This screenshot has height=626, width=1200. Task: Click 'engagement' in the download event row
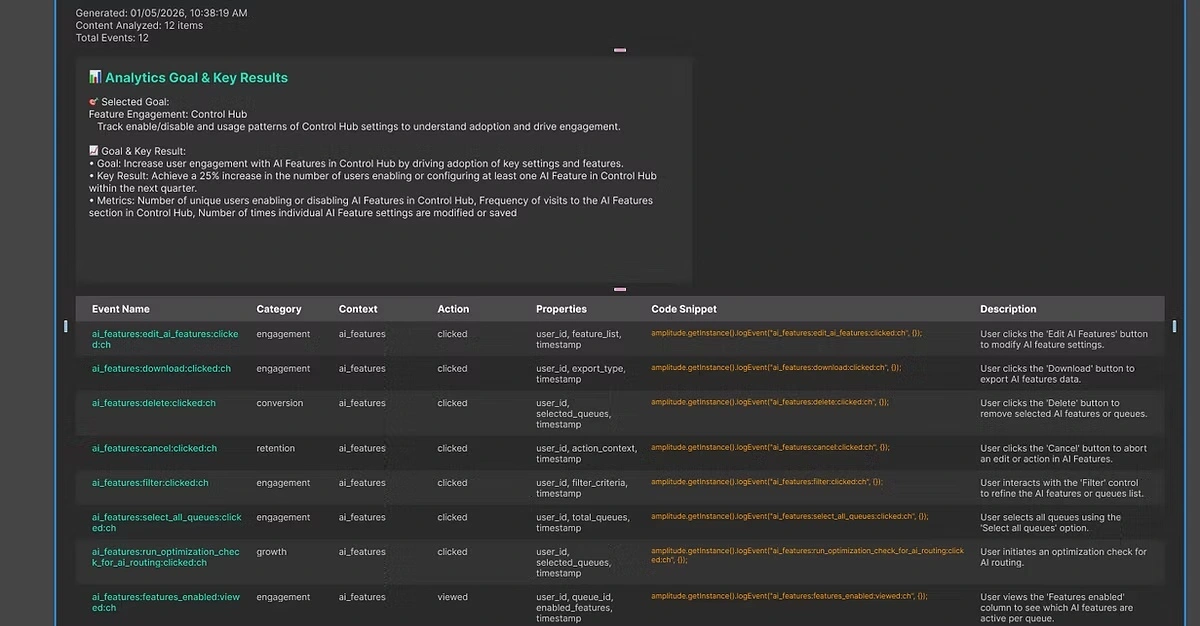(283, 368)
